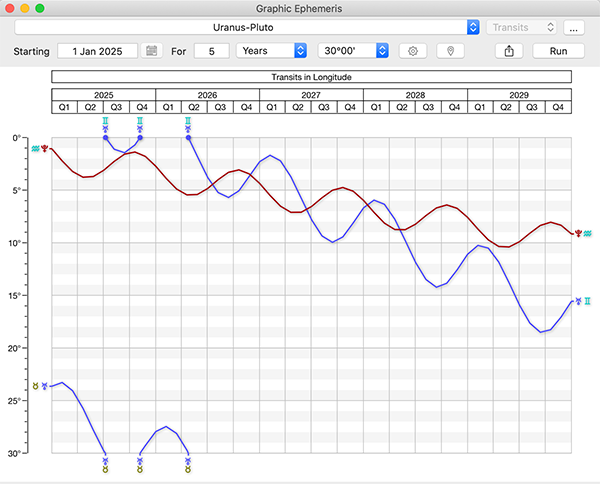Click Uranus ingress dot at 2025 Q3

(x=106, y=138)
